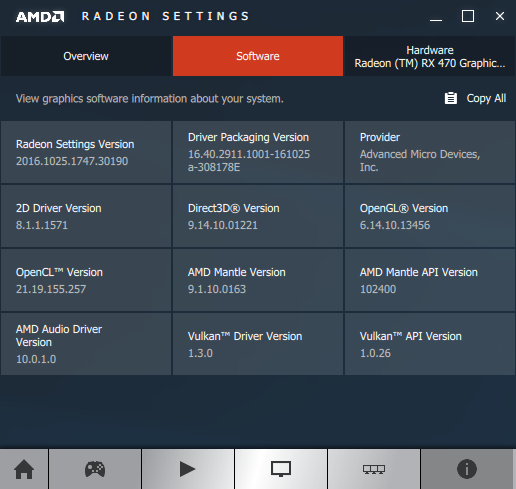Screen dimensions: 516x489
Task: Click the clipboard Copy All icon
Action: point(451,98)
